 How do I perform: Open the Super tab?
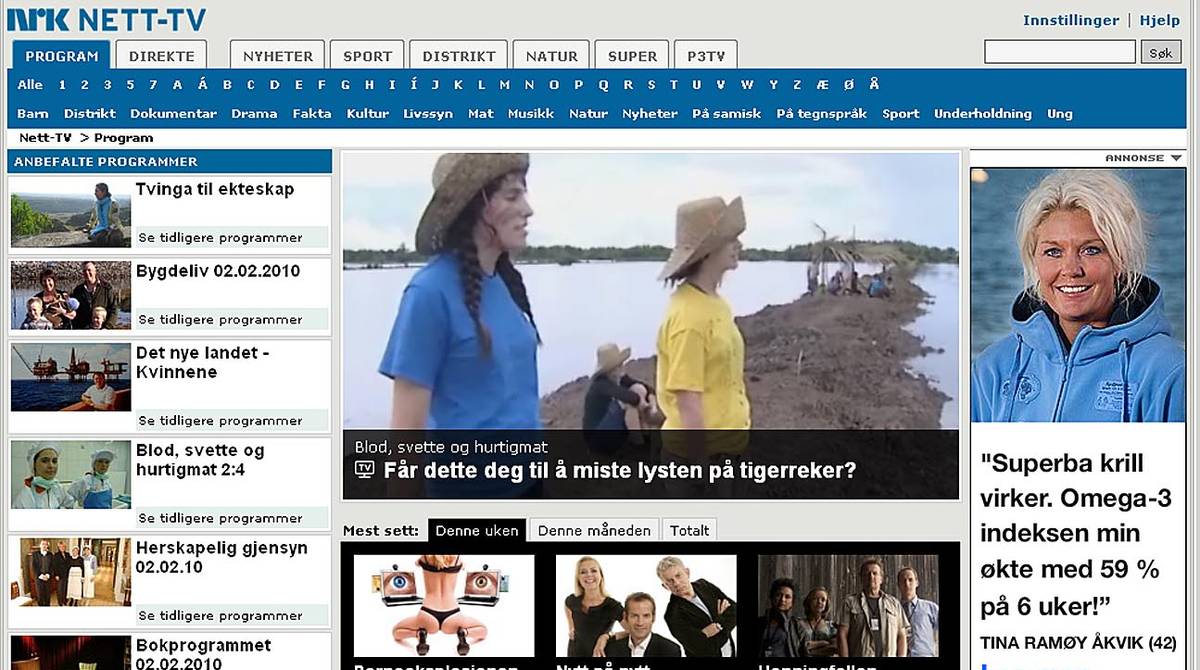tap(632, 56)
